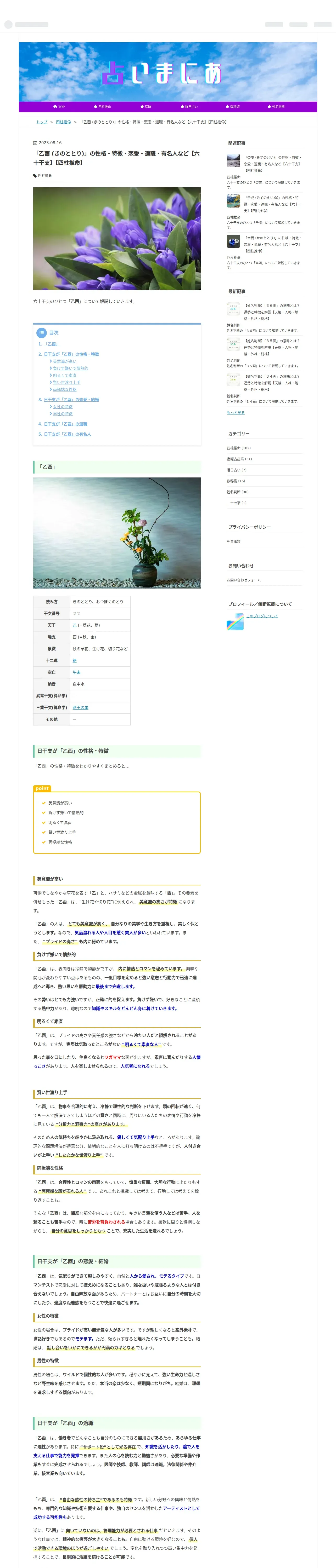Open the 数秘術 nav menu item
This screenshot has width=336, height=1568.
coord(233,107)
